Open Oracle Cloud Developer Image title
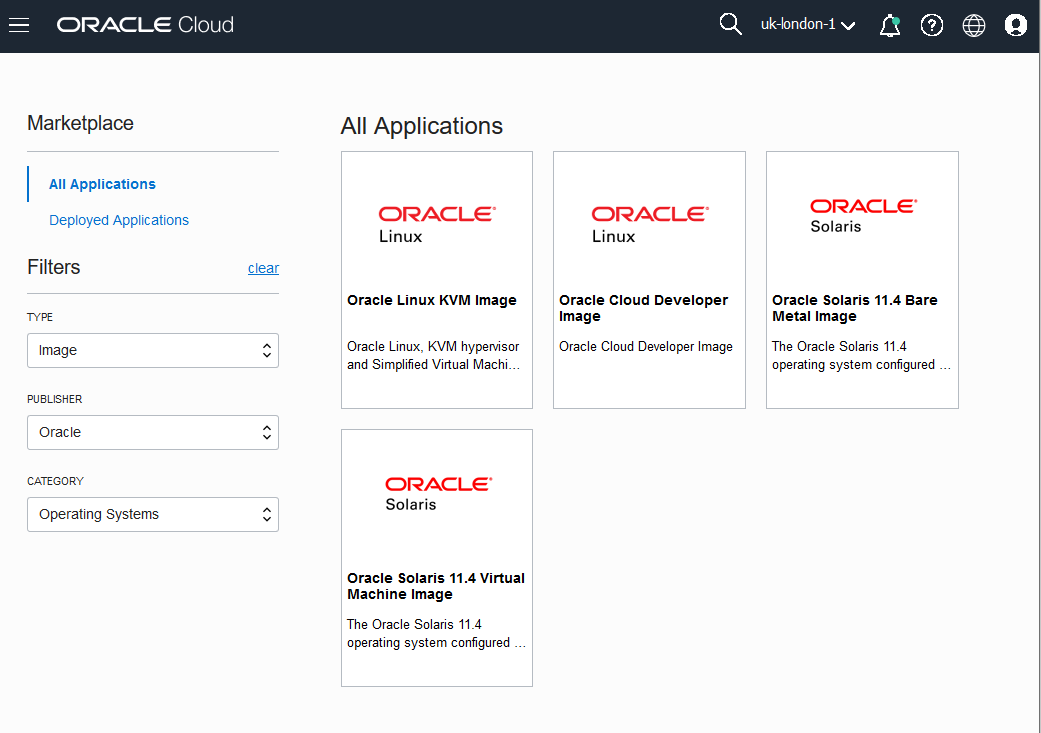Viewport: 1041px width, 733px height. [644, 308]
